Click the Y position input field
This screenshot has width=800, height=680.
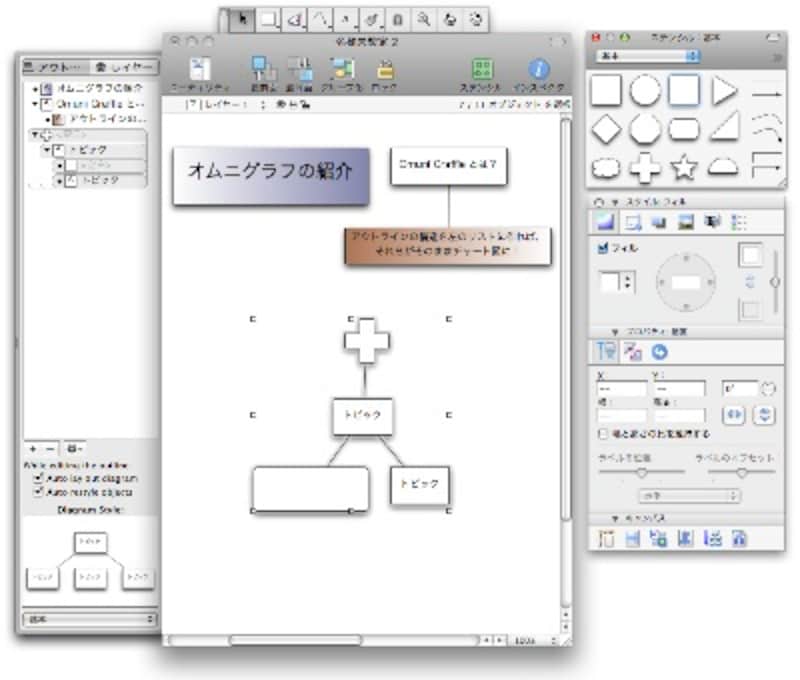680,389
